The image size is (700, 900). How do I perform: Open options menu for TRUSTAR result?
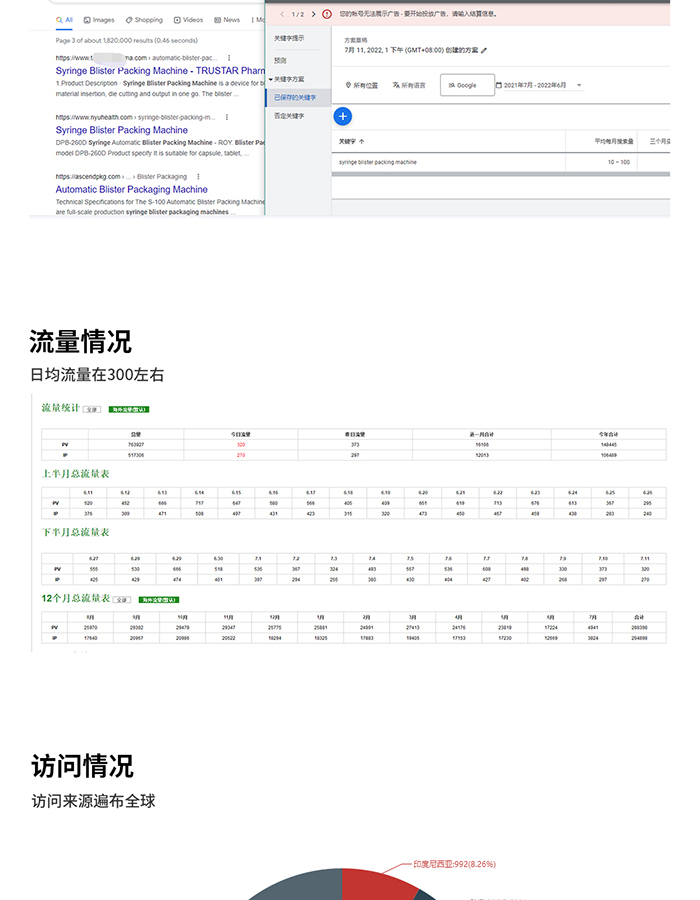click(229, 58)
